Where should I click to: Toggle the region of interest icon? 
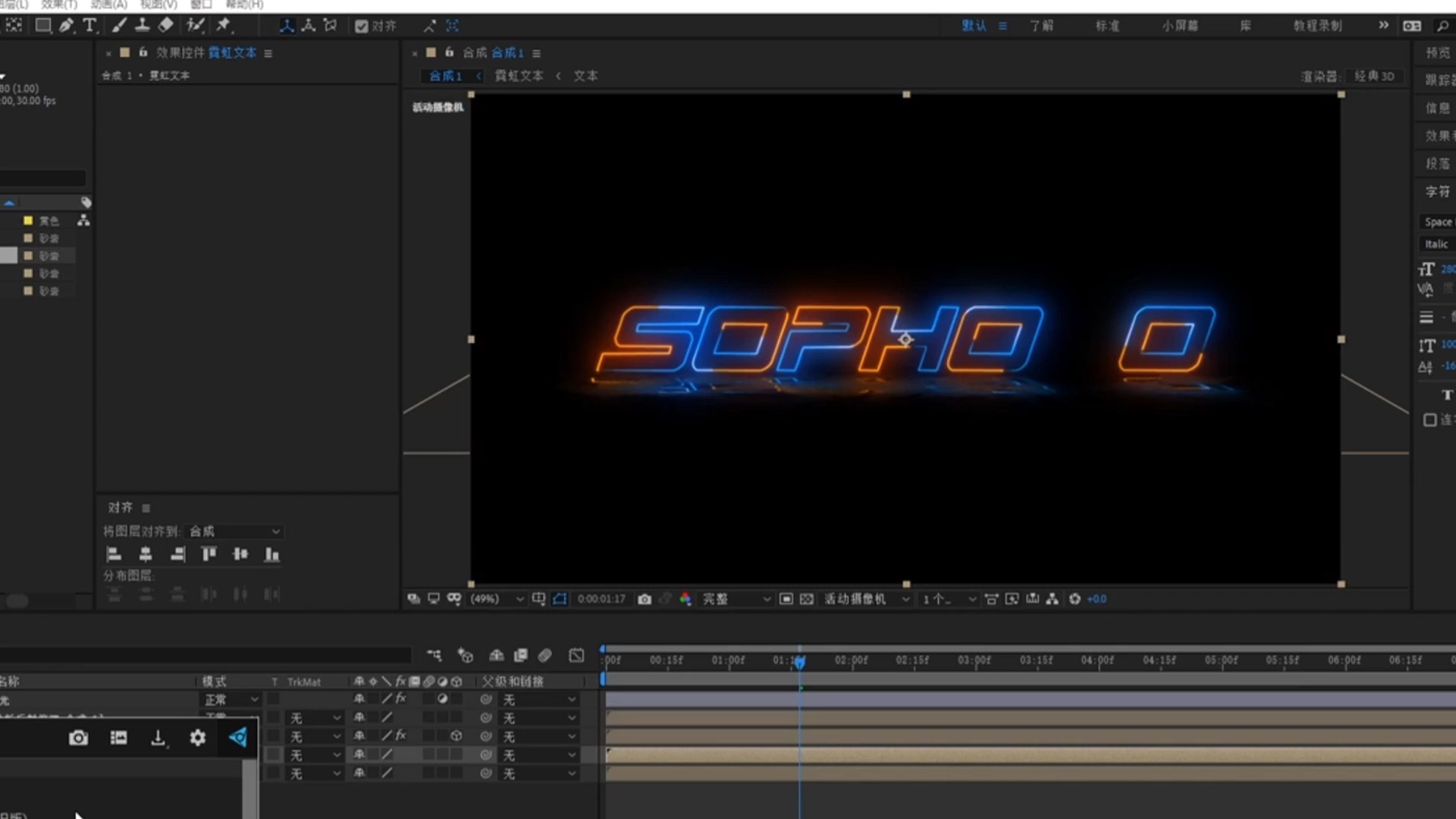click(x=786, y=599)
